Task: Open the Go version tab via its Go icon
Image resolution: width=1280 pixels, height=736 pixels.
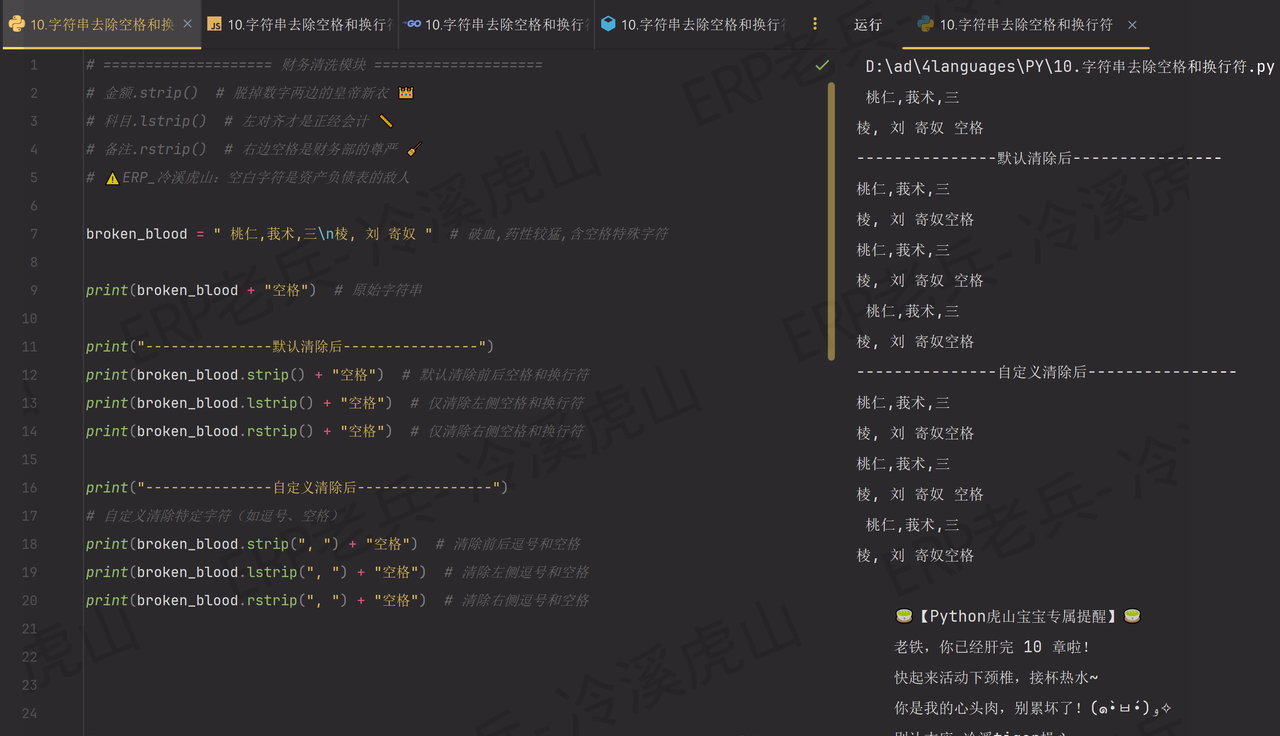Action: (411, 24)
